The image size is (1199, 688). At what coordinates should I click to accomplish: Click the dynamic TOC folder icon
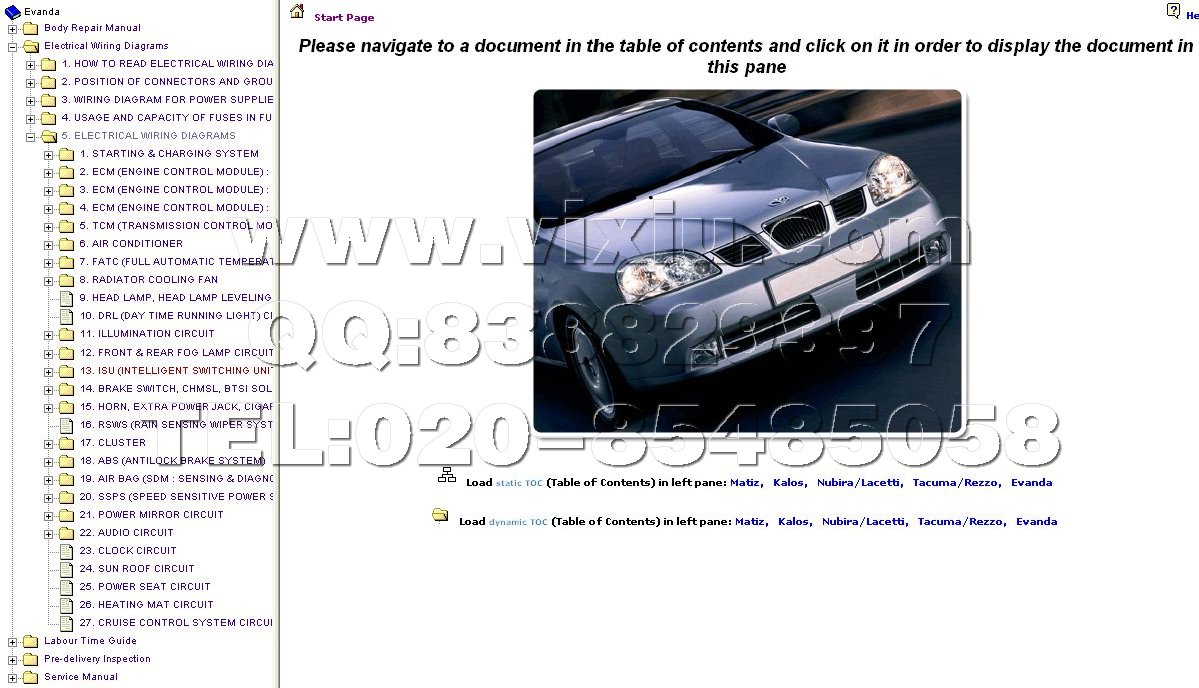click(x=440, y=515)
